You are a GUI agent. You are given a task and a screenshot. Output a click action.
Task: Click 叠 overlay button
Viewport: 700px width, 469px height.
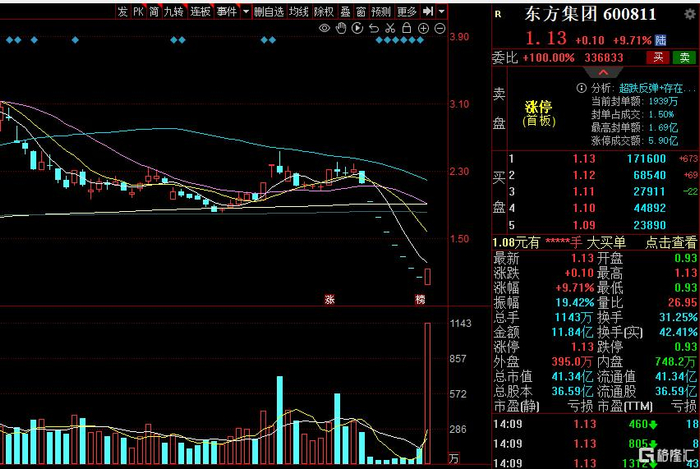coord(346,12)
